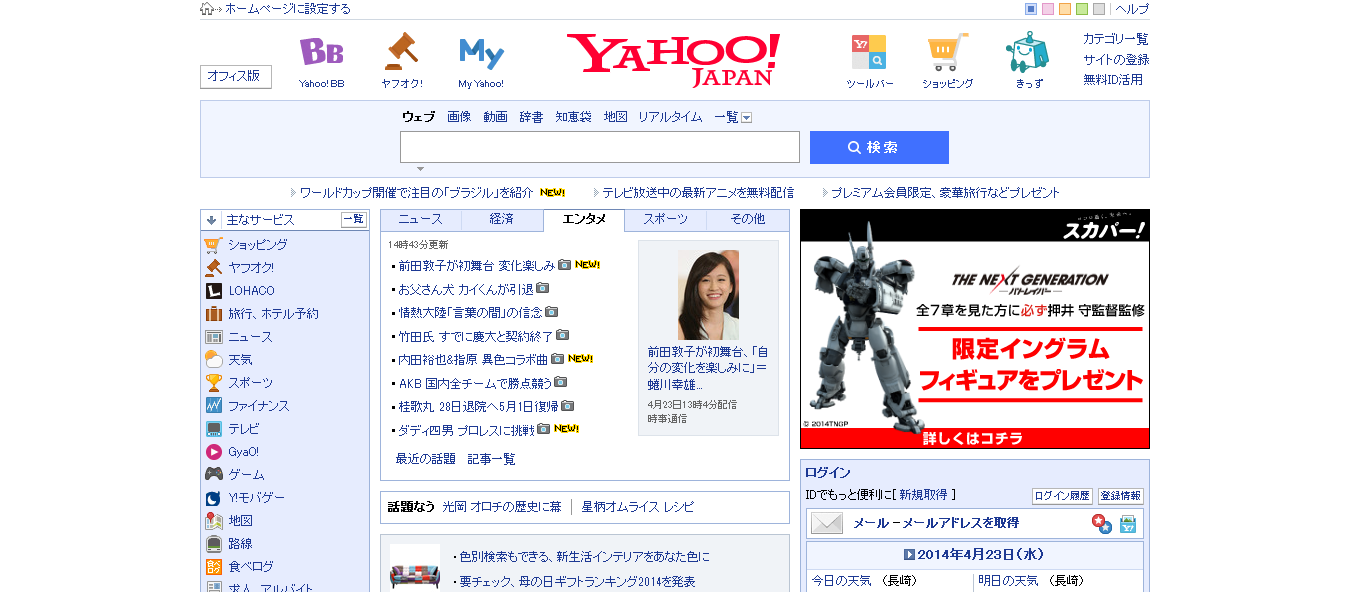Viewport: 1349px width, 592px height.
Task: Select the 経済 tab
Action: tap(502, 219)
